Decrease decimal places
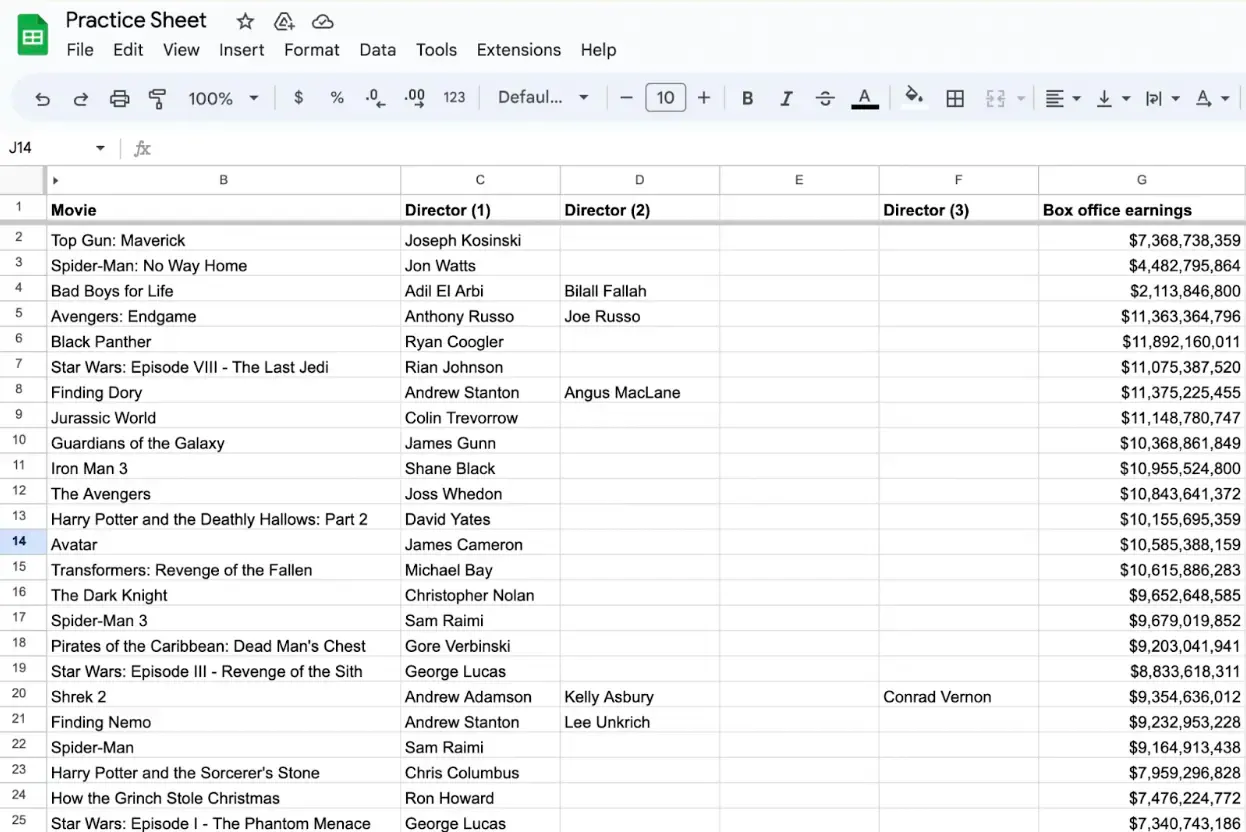 click(x=376, y=98)
